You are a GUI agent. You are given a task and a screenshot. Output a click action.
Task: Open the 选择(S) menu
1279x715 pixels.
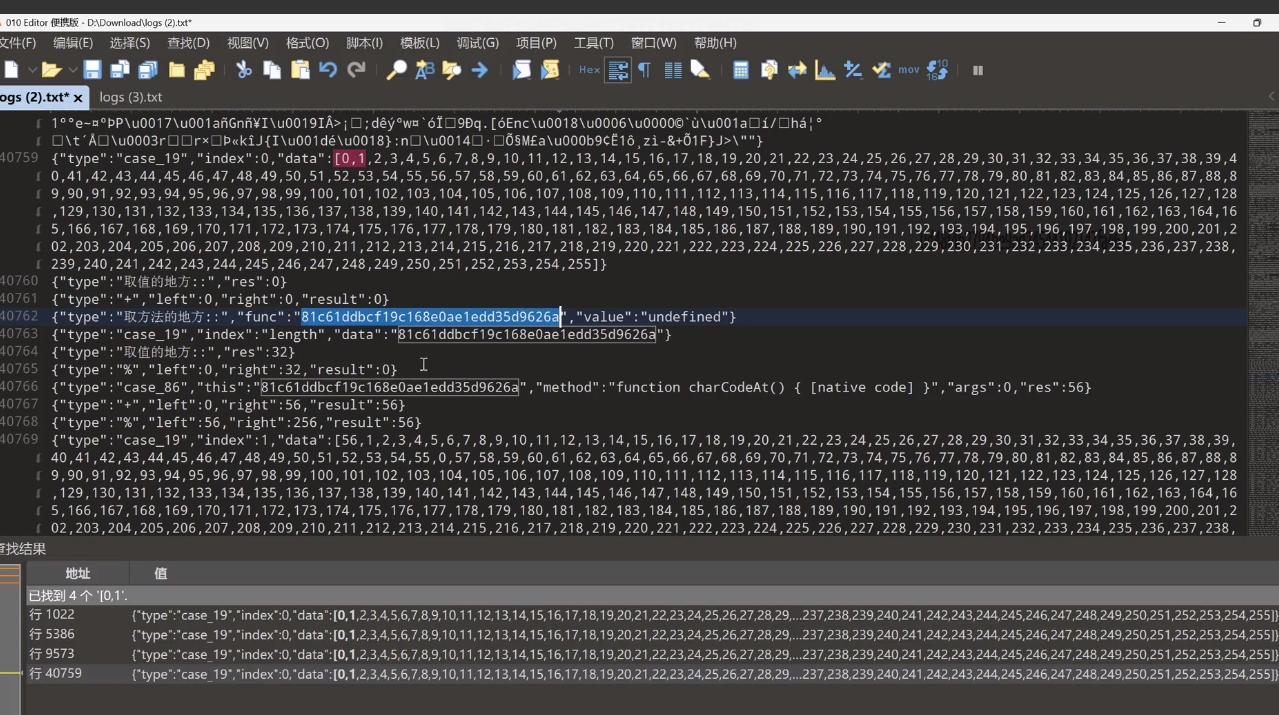(x=130, y=43)
